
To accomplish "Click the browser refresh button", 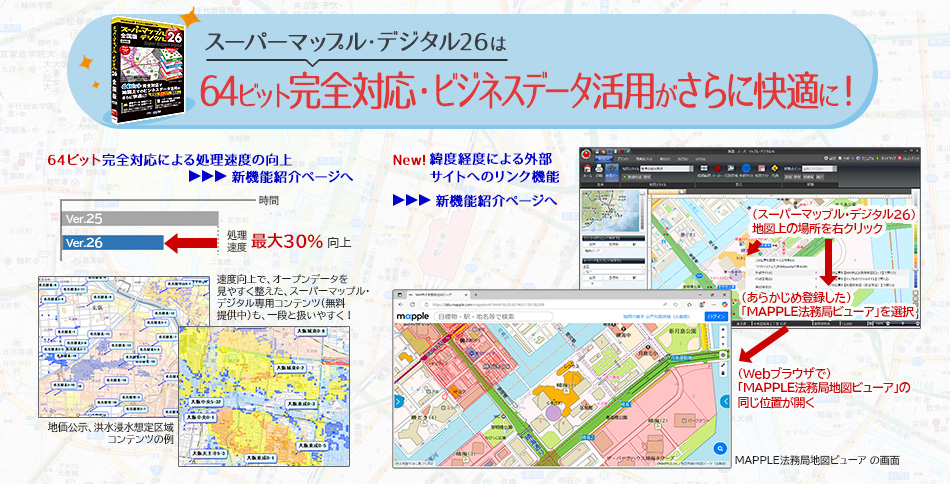I will point(413,305).
